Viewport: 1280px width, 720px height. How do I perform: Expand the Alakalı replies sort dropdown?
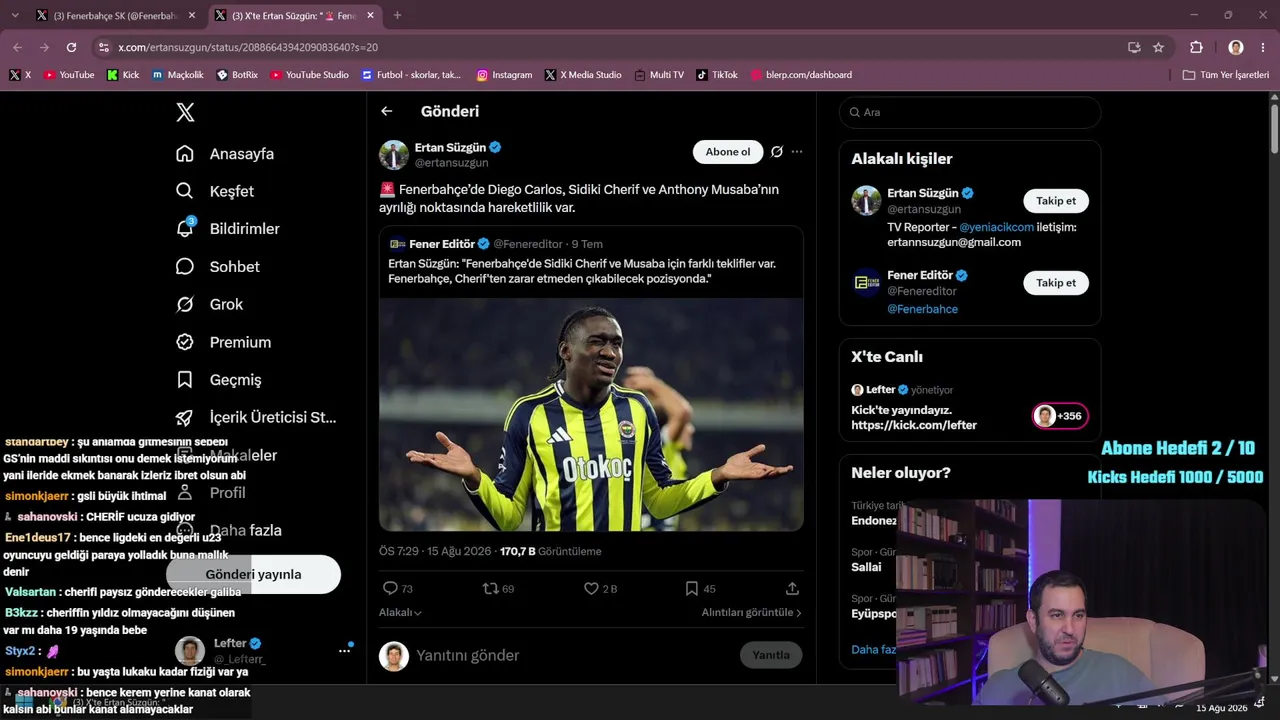pyautogui.click(x=400, y=613)
